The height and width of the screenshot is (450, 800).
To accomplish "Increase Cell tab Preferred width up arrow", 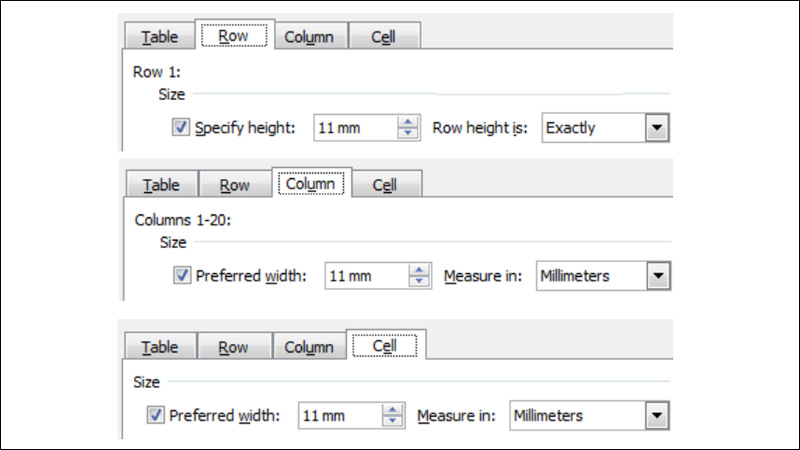I will point(392,410).
